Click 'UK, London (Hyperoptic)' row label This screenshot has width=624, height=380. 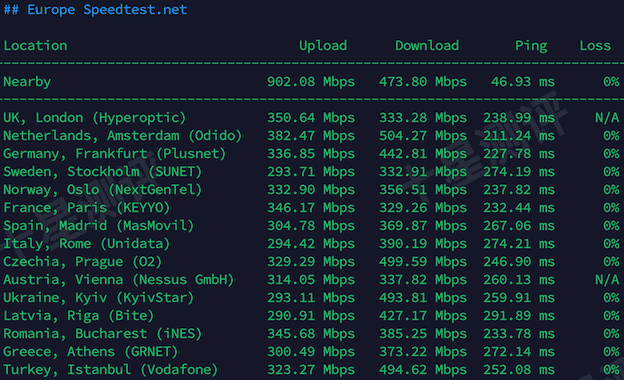point(95,118)
